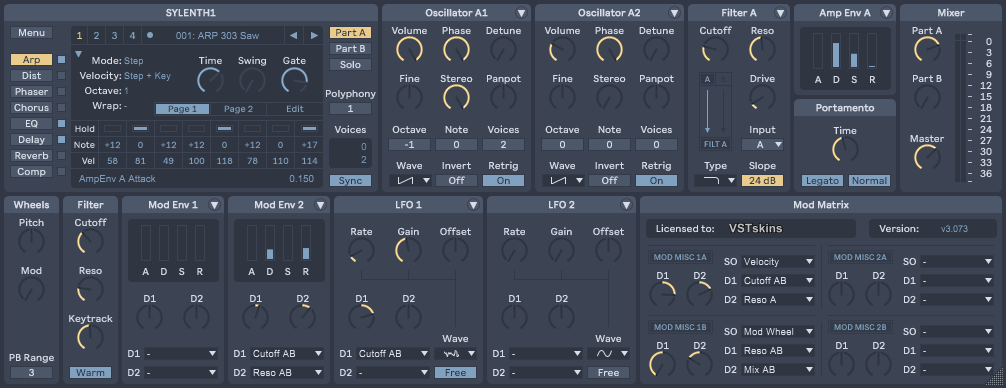Open Mod Env 2 D1 Cutoff AB dropdown
Image resolution: width=1006 pixels, height=388 pixels.
[x=287, y=353]
